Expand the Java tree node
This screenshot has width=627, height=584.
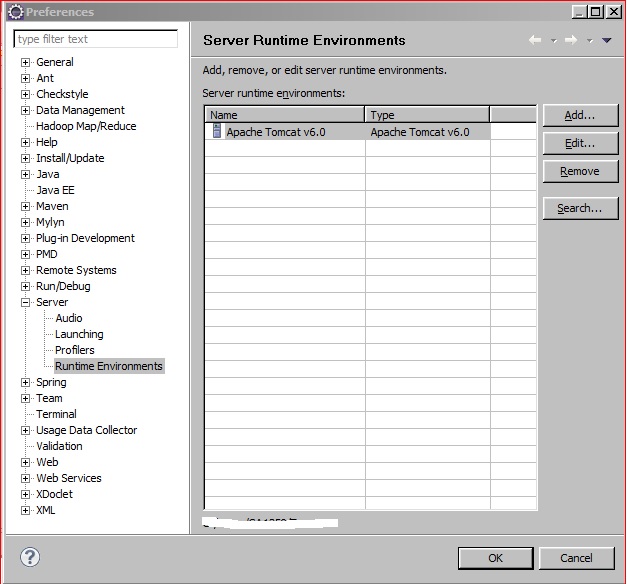click(26, 174)
